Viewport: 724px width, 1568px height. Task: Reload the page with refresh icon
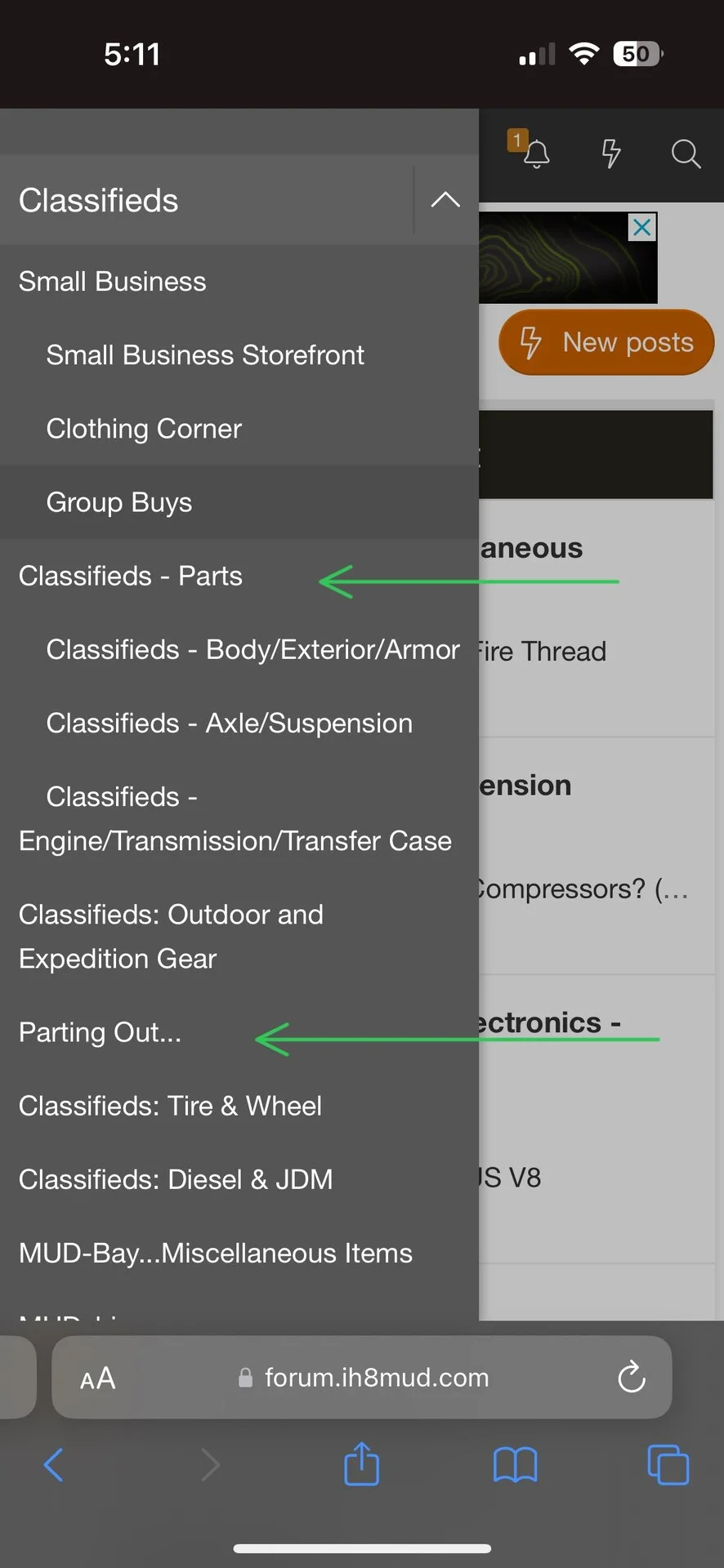click(x=631, y=1378)
